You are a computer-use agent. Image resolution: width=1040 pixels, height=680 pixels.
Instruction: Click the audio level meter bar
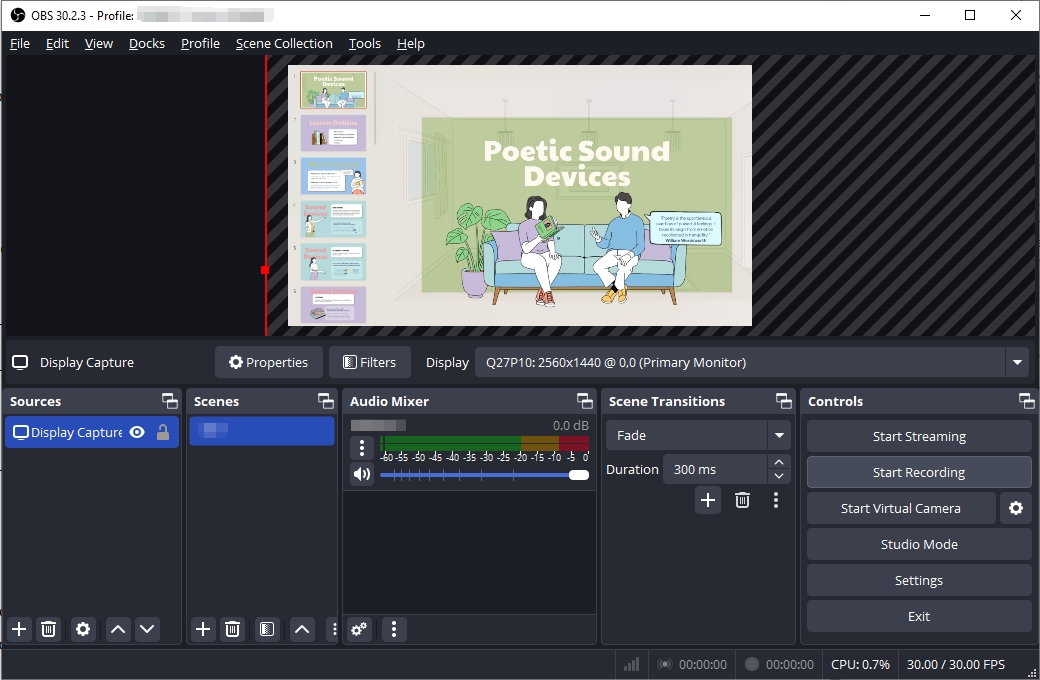[x=484, y=443]
